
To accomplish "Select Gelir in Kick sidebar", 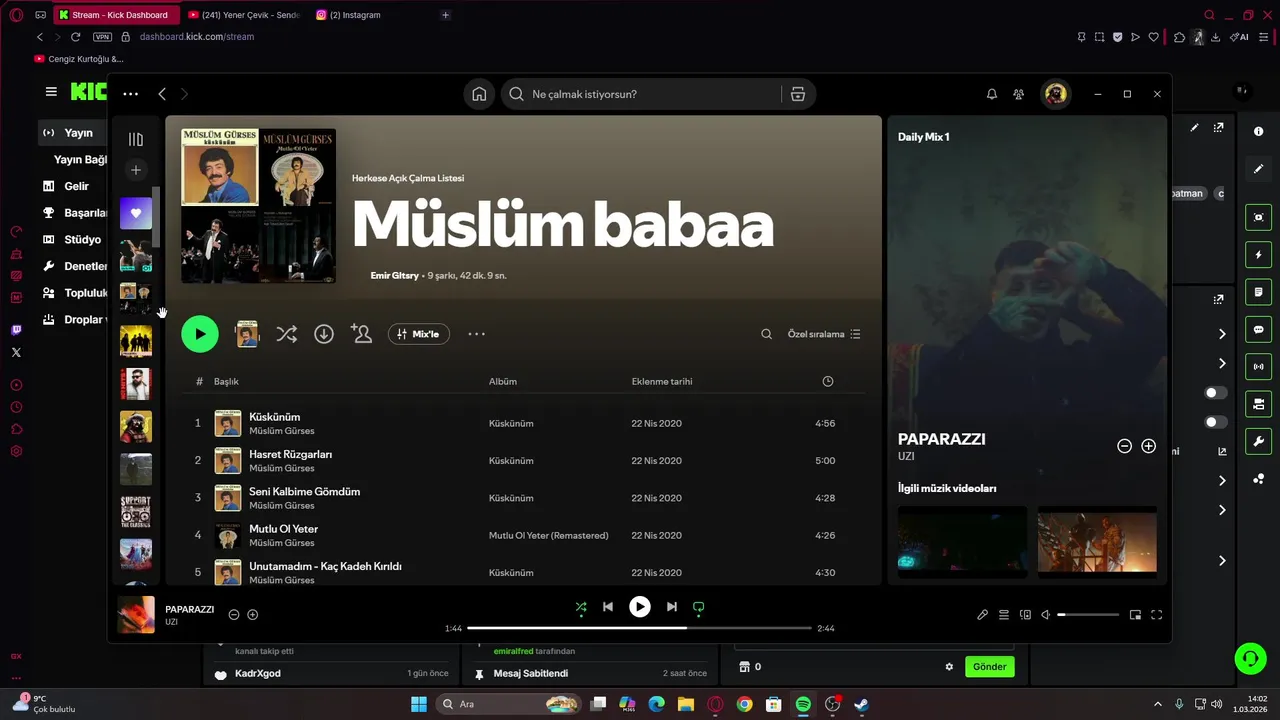I will (x=76, y=186).
